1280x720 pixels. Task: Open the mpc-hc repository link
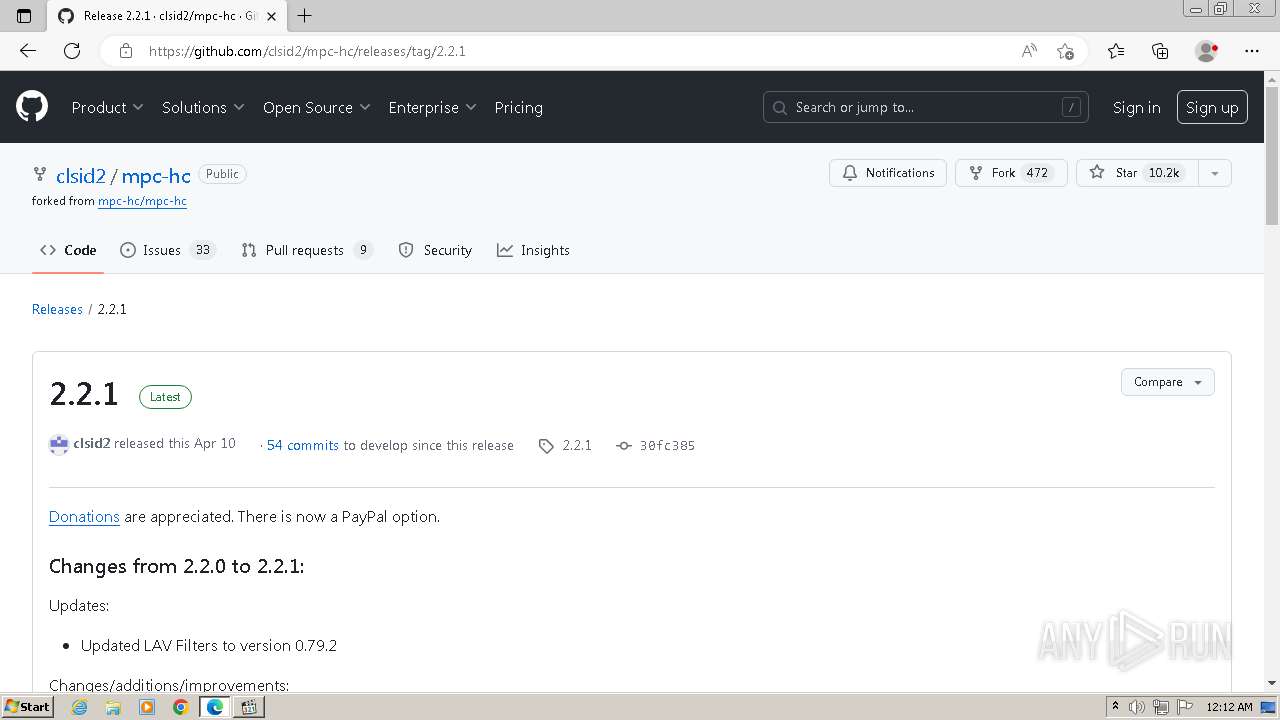click(x=156, y=175)
